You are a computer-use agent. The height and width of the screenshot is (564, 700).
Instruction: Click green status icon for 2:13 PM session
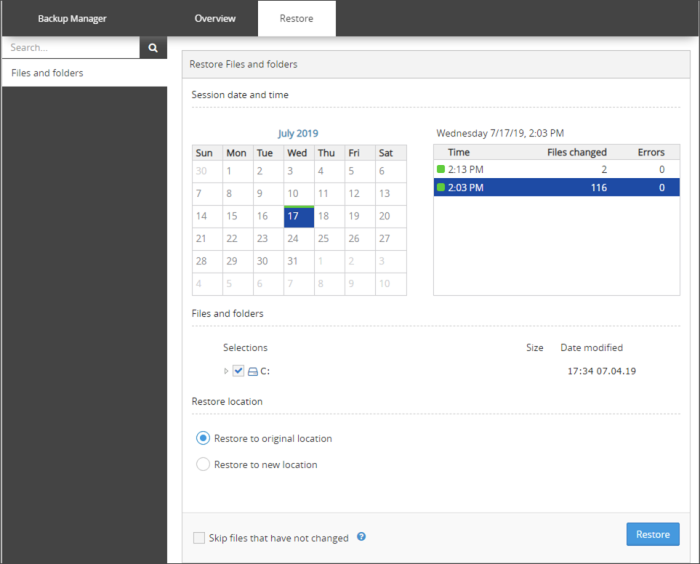click(x=440, y=169)
